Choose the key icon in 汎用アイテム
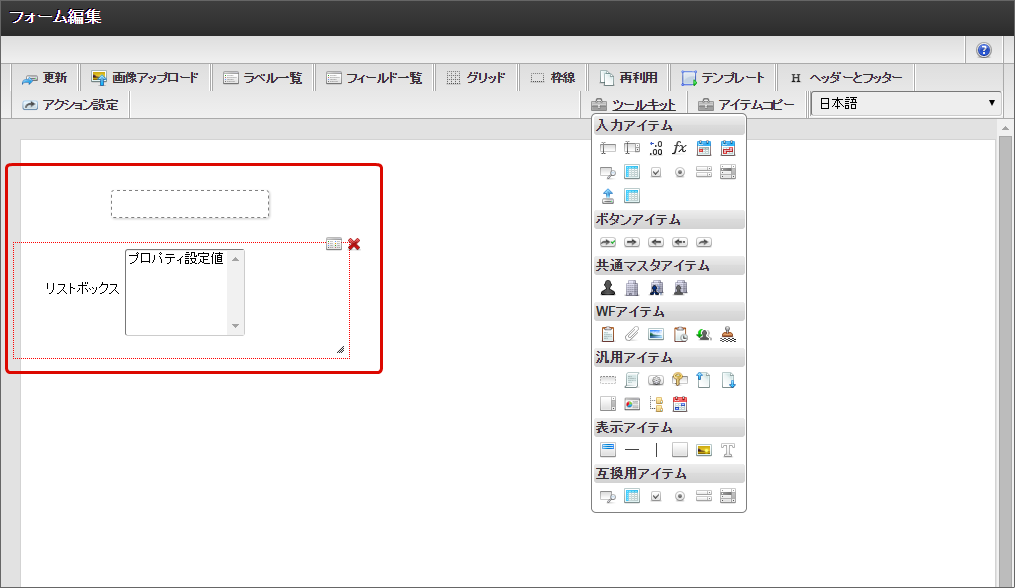Viewport: 1015px width, 588px height. coord(679,380)
